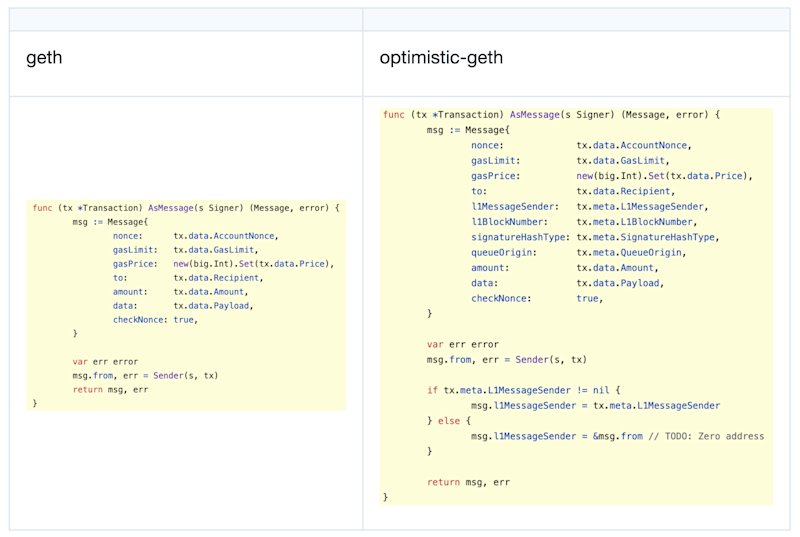Click "nonce:" field in the geth column
Viewport: 800px width, 537px height.
(x=128, y=236)
